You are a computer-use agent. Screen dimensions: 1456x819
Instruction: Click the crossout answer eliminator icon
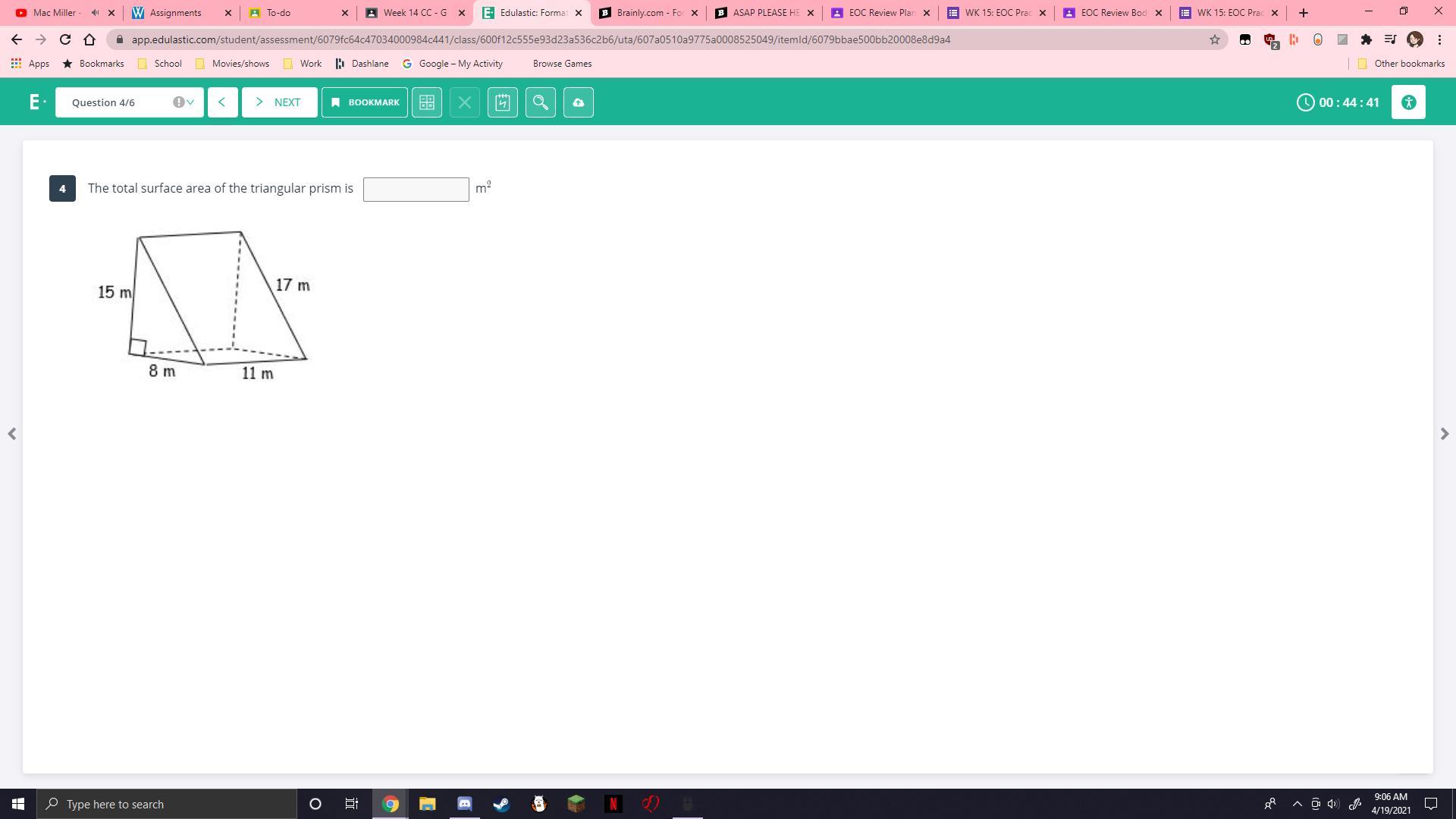click(x=465, y=102)
